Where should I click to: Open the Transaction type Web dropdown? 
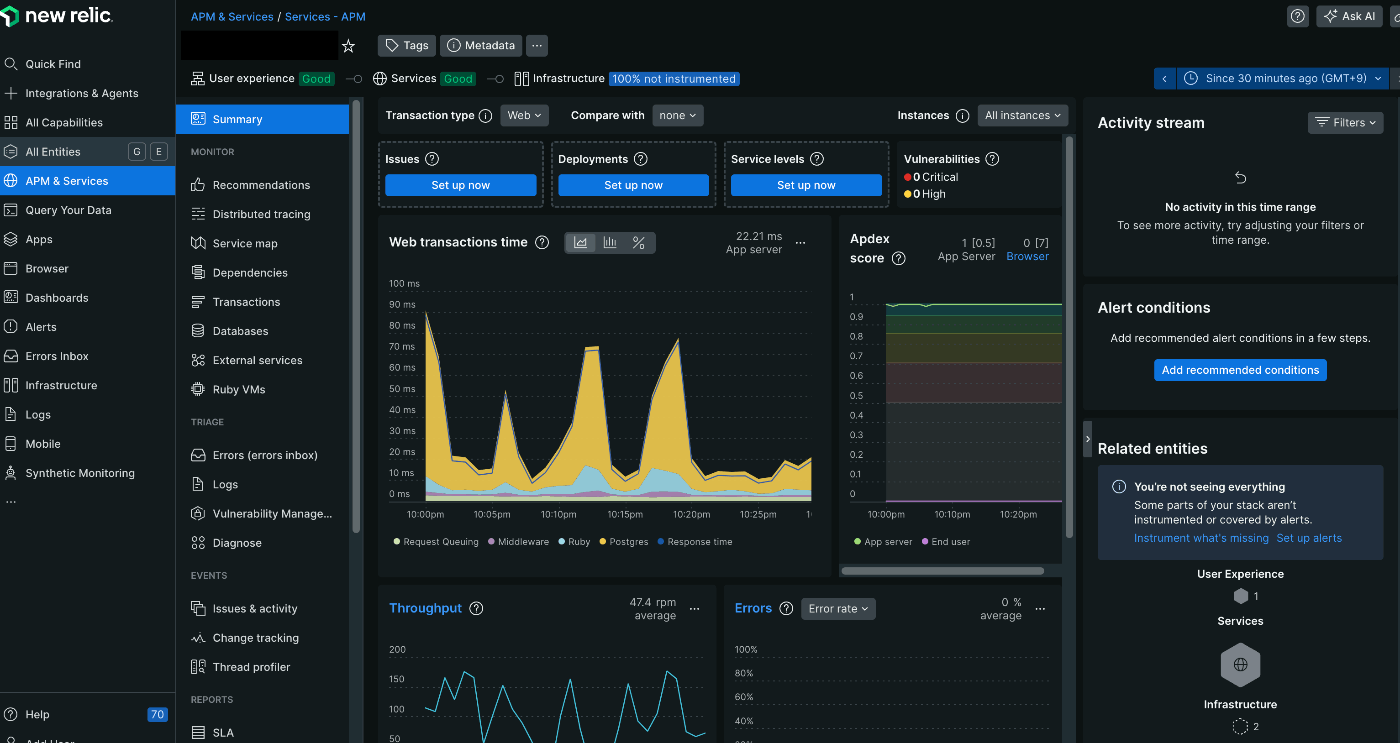click(x=524, y=116)
